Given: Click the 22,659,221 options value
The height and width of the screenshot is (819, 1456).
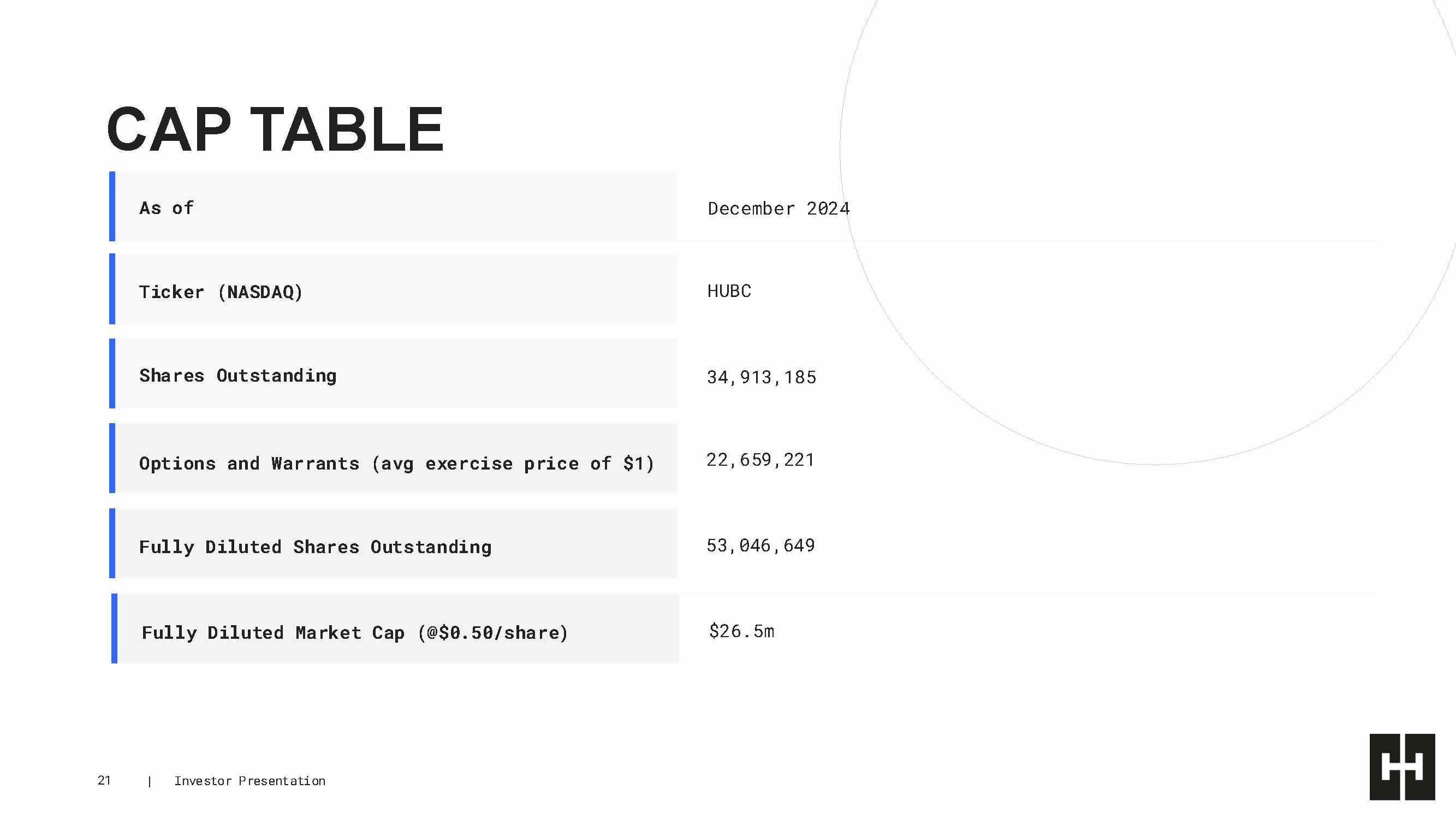Looking at the screenshot, I should pyautogui.click(x=760, y=460).
